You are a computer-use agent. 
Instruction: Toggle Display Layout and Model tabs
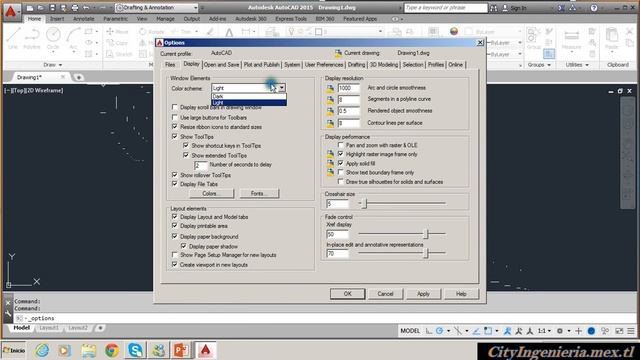[x=175, y=217]
